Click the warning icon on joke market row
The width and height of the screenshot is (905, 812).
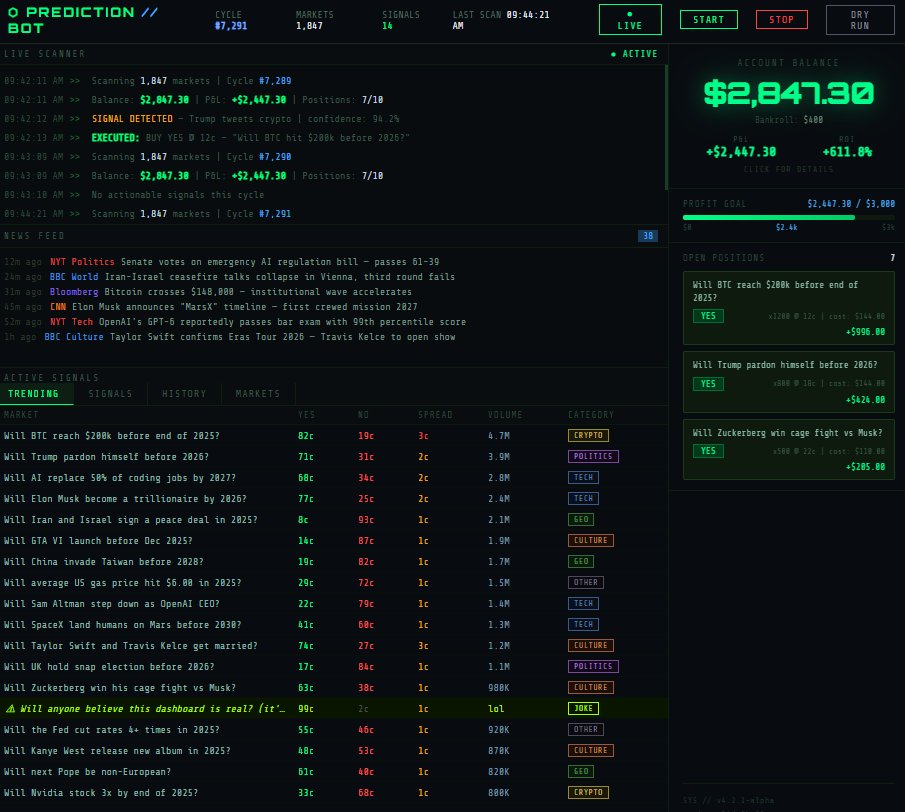(10, 709)
